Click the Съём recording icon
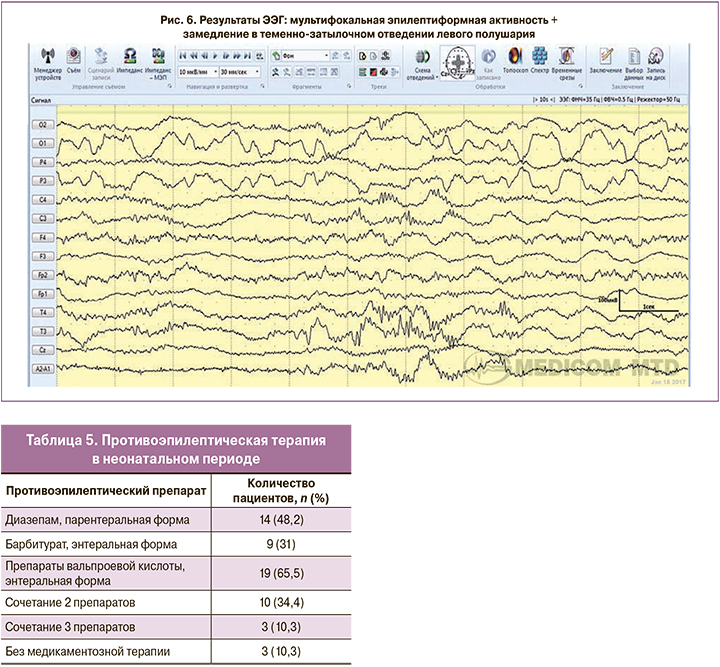The height and width of the screenshot is (667, 720). click(x=73, y=58)
